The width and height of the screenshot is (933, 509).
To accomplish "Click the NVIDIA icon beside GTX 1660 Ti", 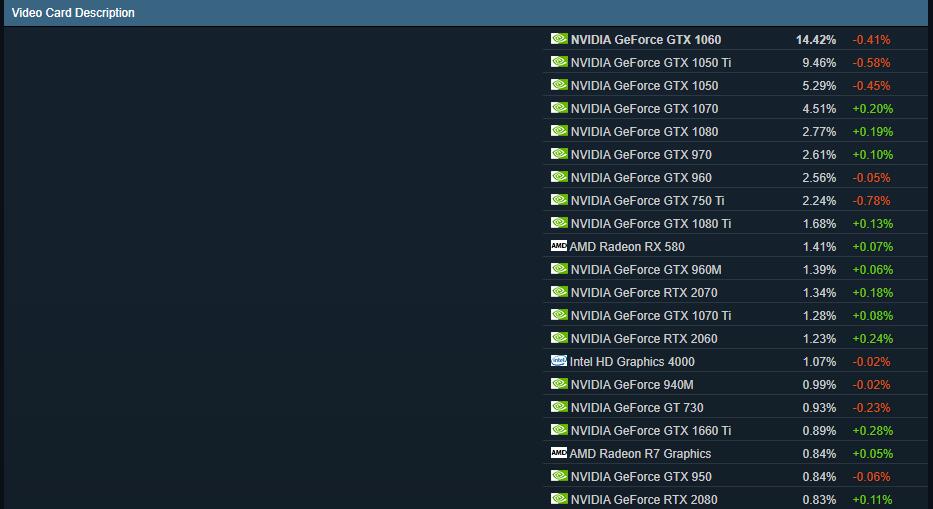I will 559,429.
